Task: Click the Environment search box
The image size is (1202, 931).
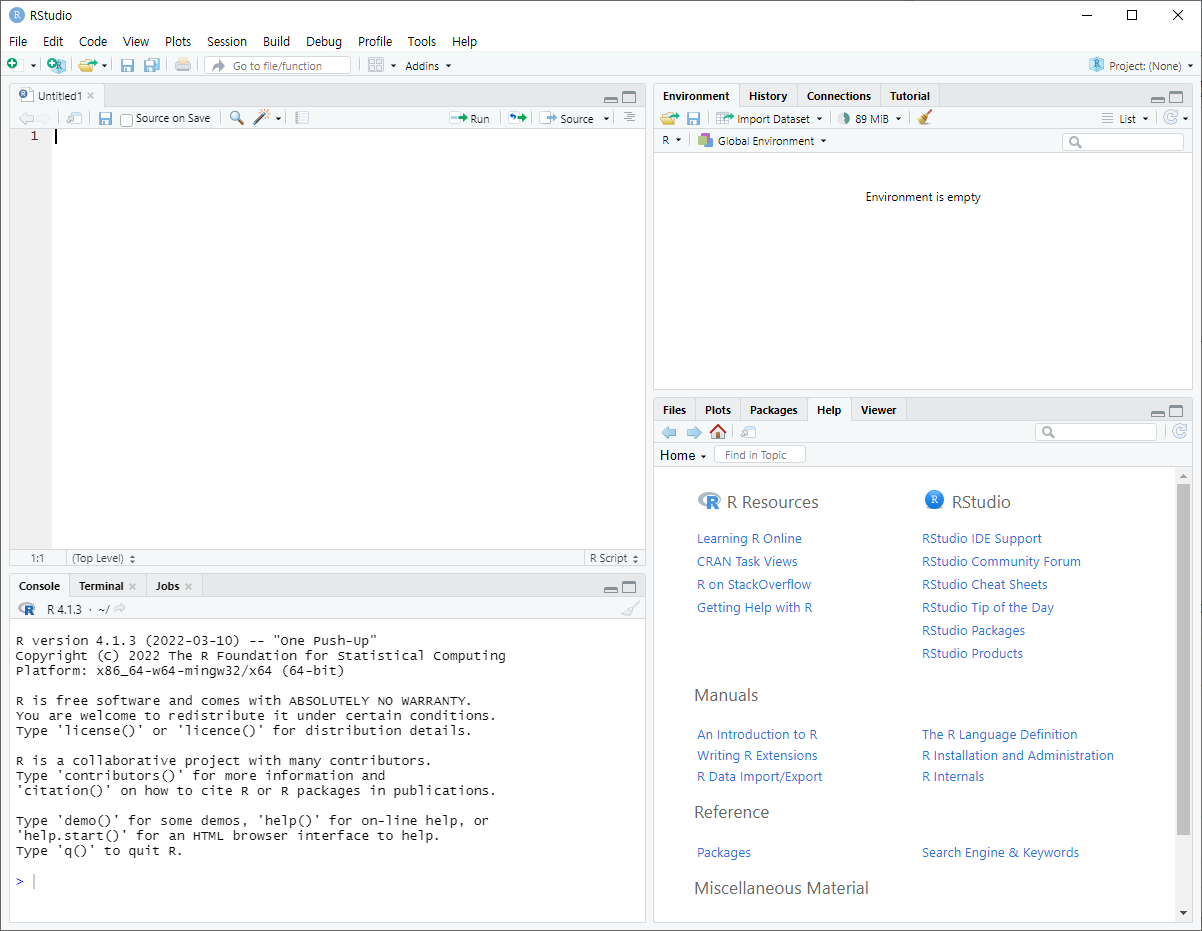Action: tap(1123, 142)
